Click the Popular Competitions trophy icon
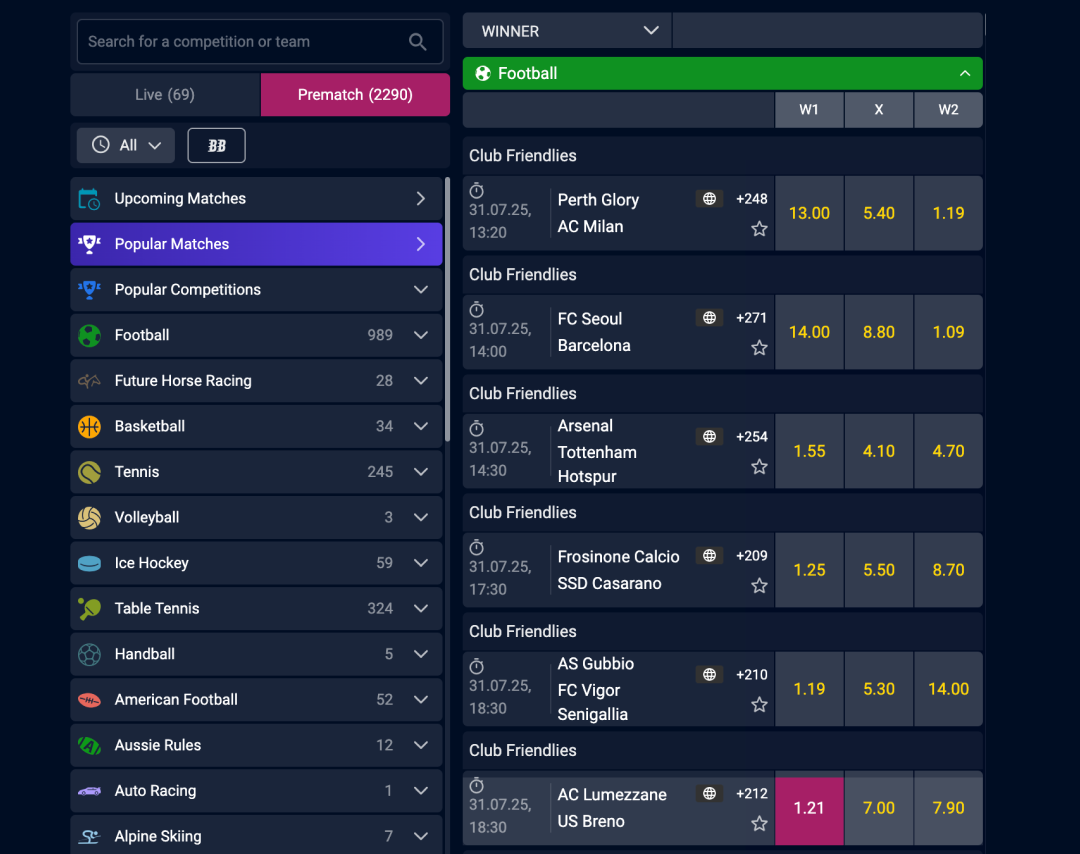 [90, 290]
